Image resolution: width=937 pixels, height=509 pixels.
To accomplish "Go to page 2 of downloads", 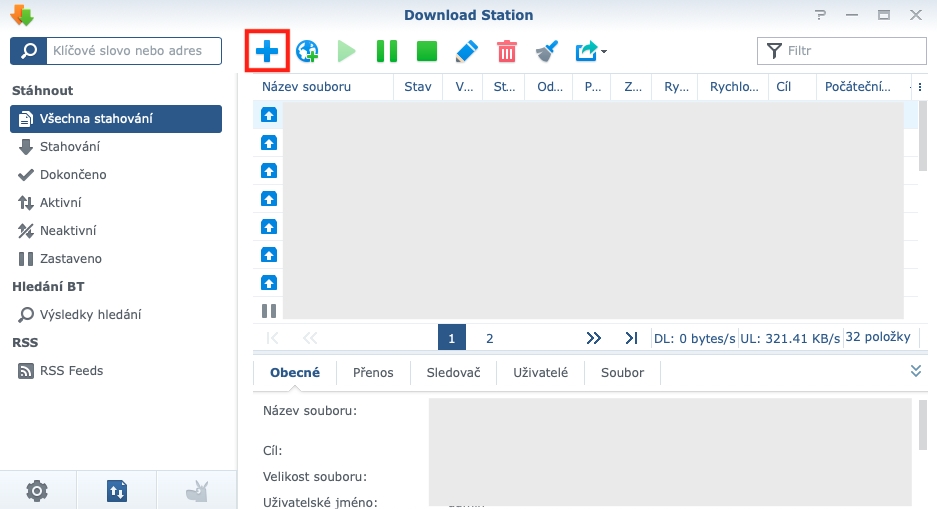I will (x=490, y=338).
